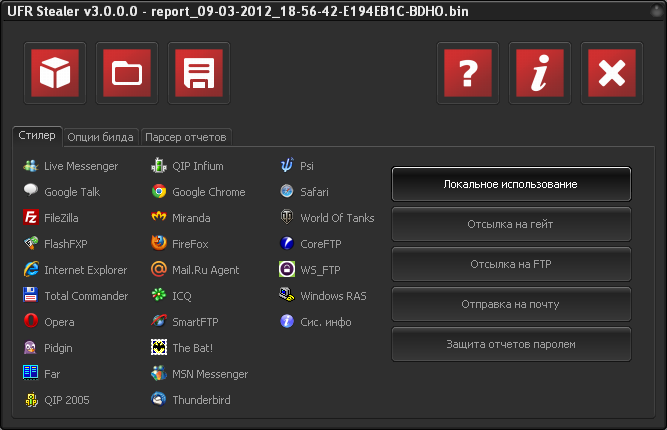Select the Локальное использование button
Image resolution: width=667 pixels, height=430 pixels.
[x=511, y=184]
